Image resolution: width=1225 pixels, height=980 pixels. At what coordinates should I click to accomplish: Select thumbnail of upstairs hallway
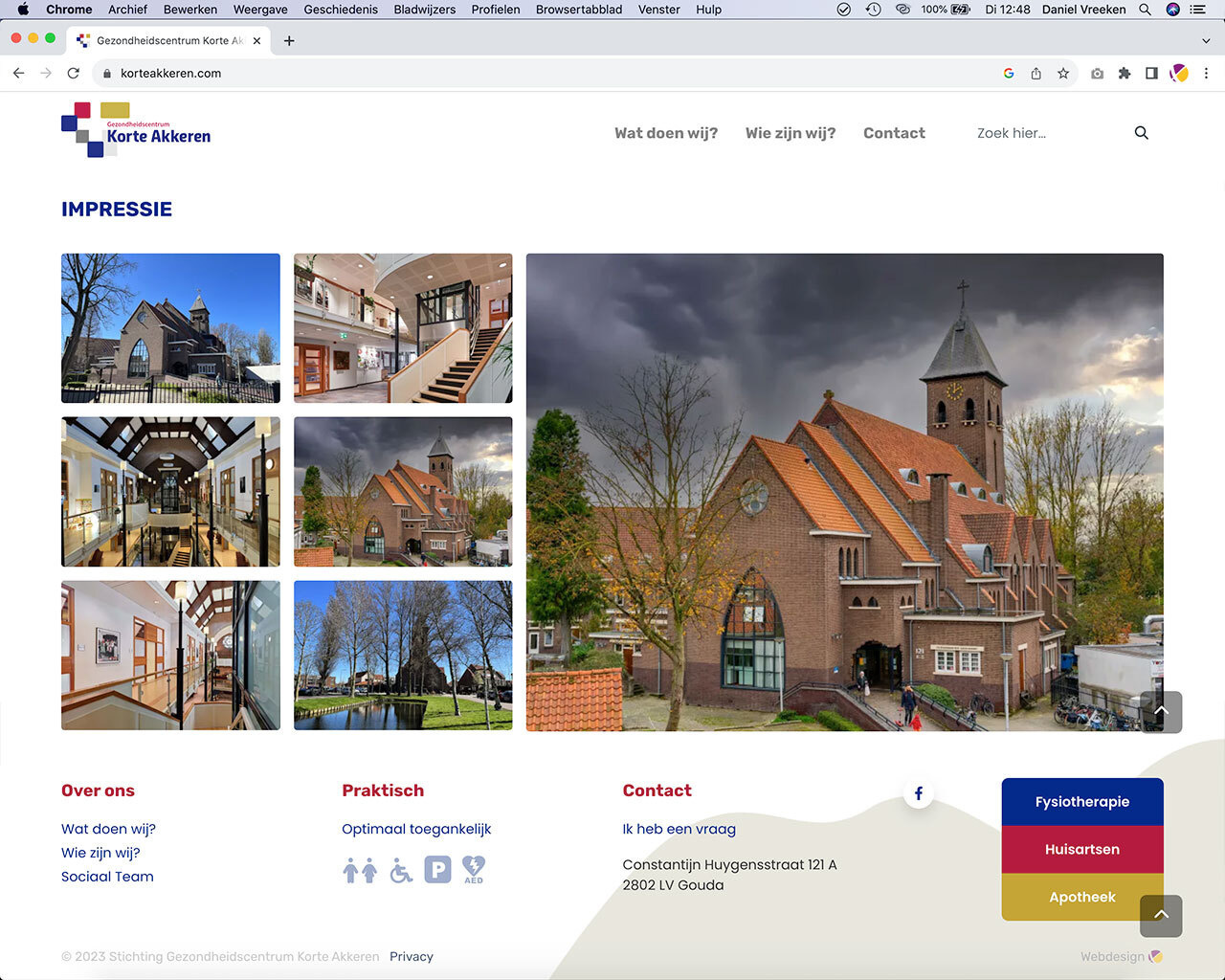click(170, 656)
